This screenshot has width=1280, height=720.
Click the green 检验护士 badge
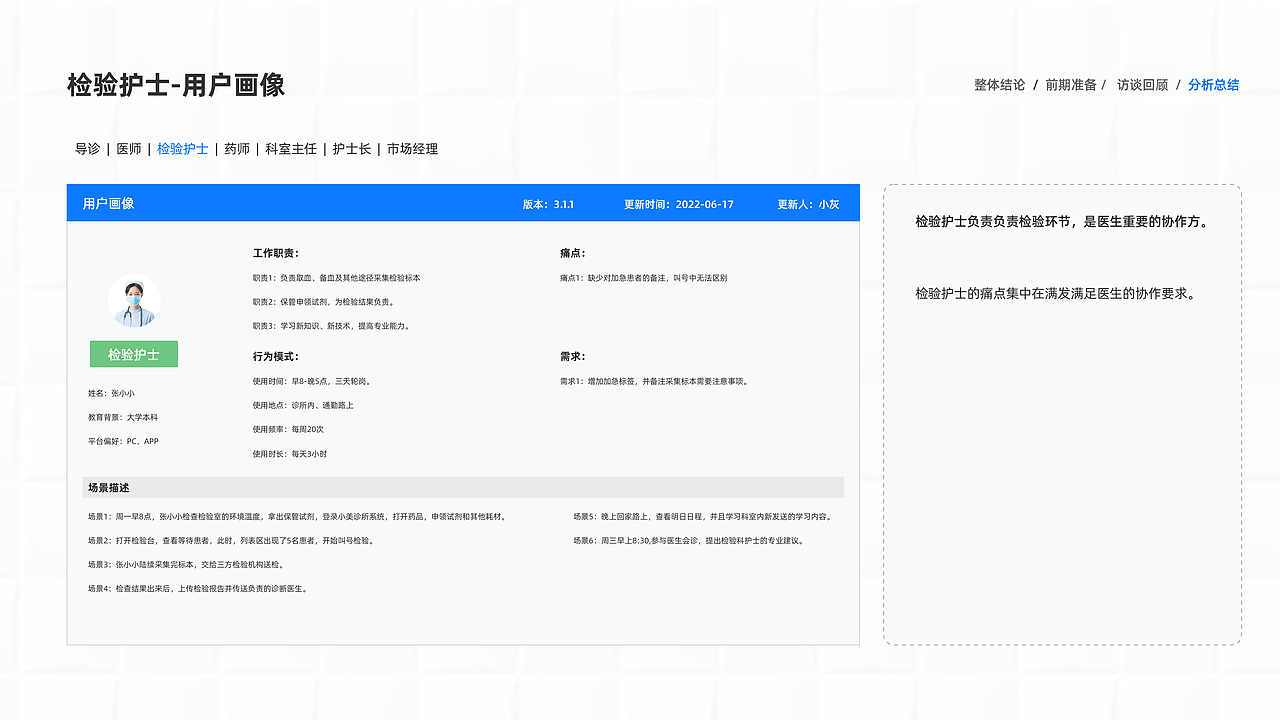pyautogui.click(x=133, y=354)
